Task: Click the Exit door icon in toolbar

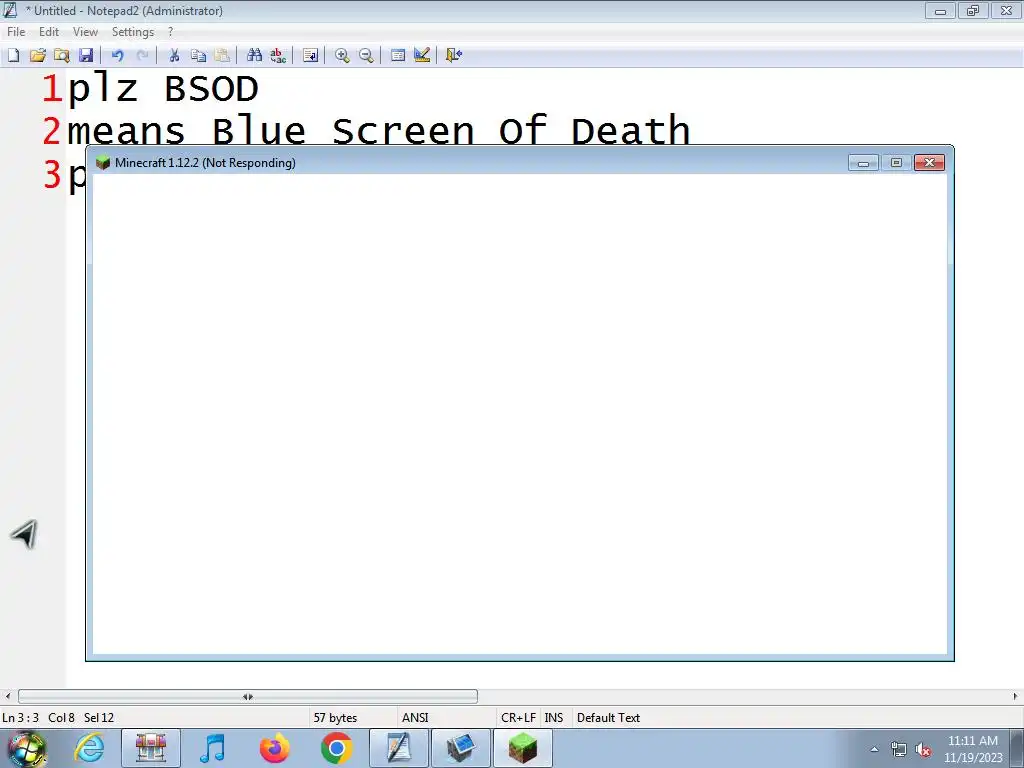Action: (x=454, y=56)
